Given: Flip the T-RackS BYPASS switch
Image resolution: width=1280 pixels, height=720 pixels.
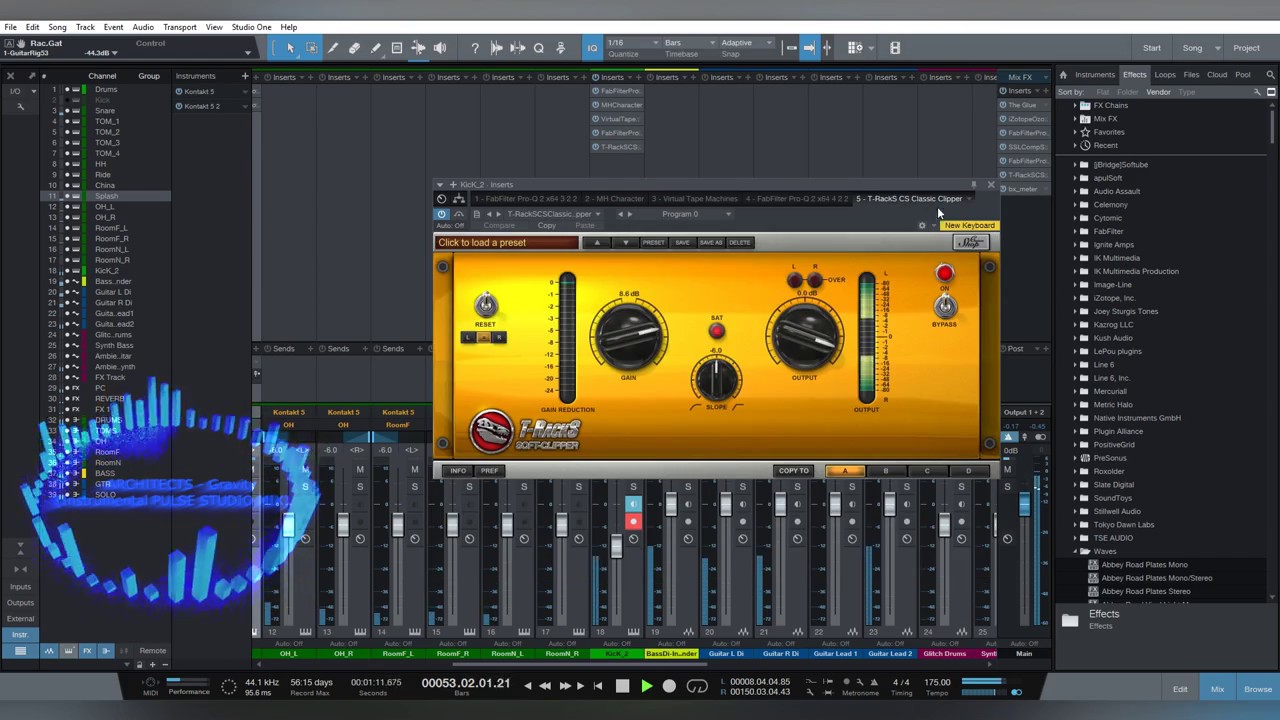Looking at the screenshot, I should (945, 306).
